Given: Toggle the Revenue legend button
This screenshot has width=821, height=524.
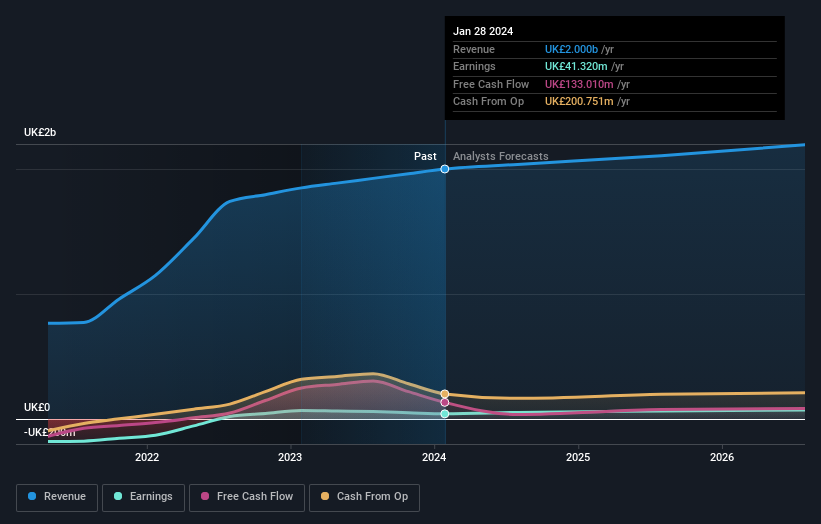Looking at the screenshot, I should [x=57, y=497].
